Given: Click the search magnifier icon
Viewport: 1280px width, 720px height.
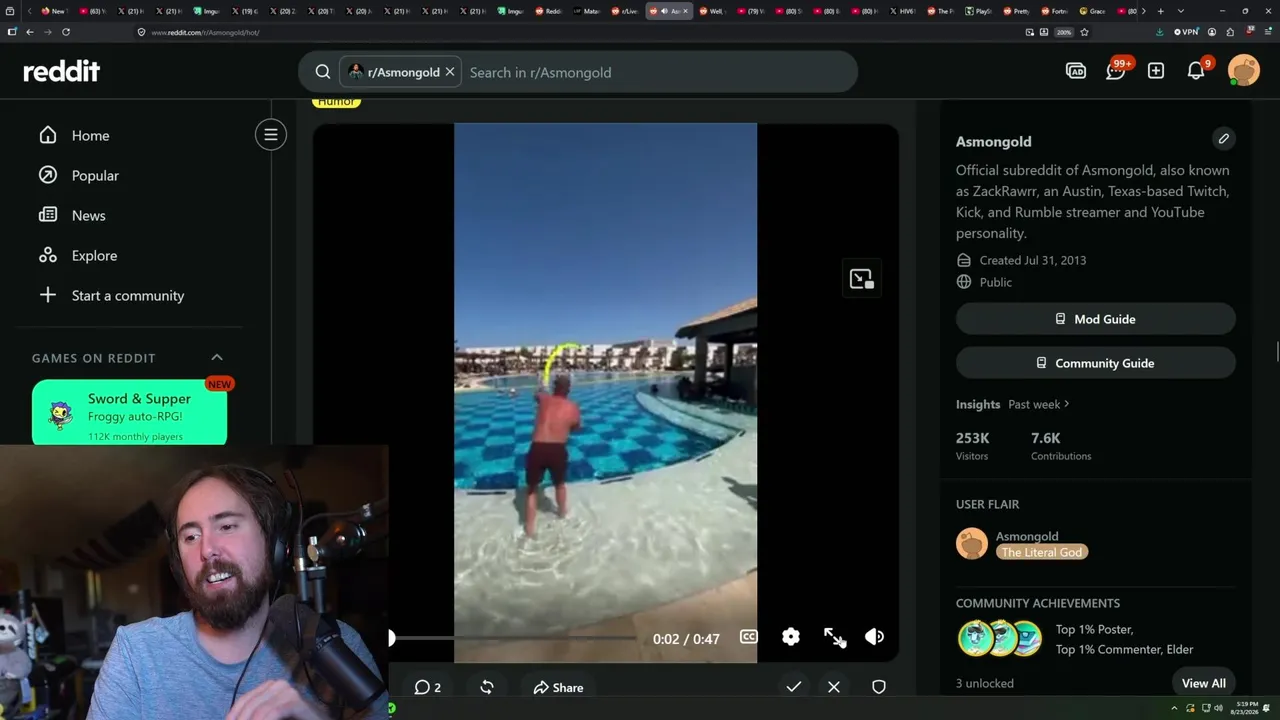Looking at the screenshot, I should (323, 72).
